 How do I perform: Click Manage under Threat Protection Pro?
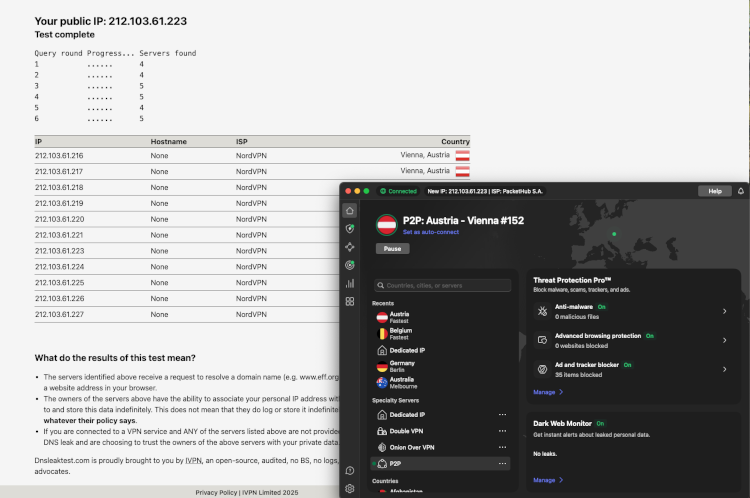[548, 392]
